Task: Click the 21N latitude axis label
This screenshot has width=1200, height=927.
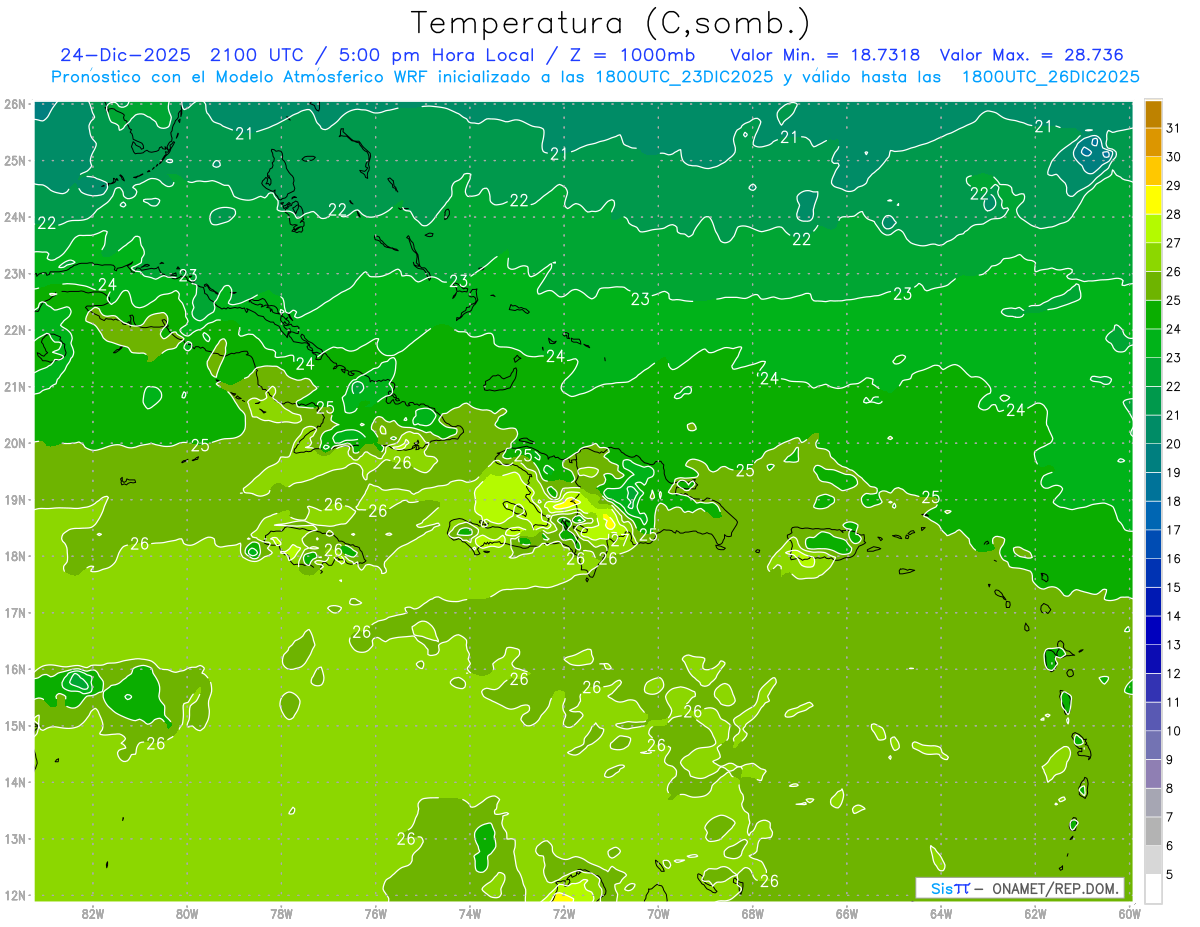Action: tap(14, 386)
